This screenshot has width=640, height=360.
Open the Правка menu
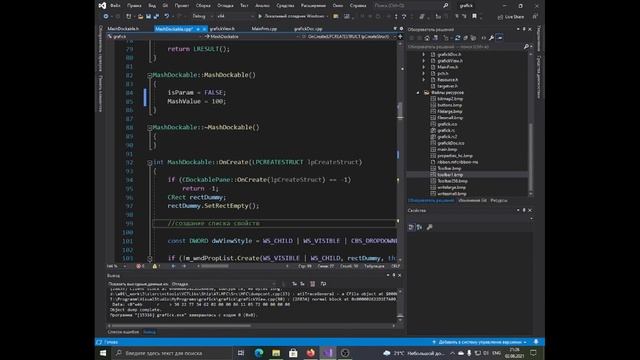[x=134, y=6]
